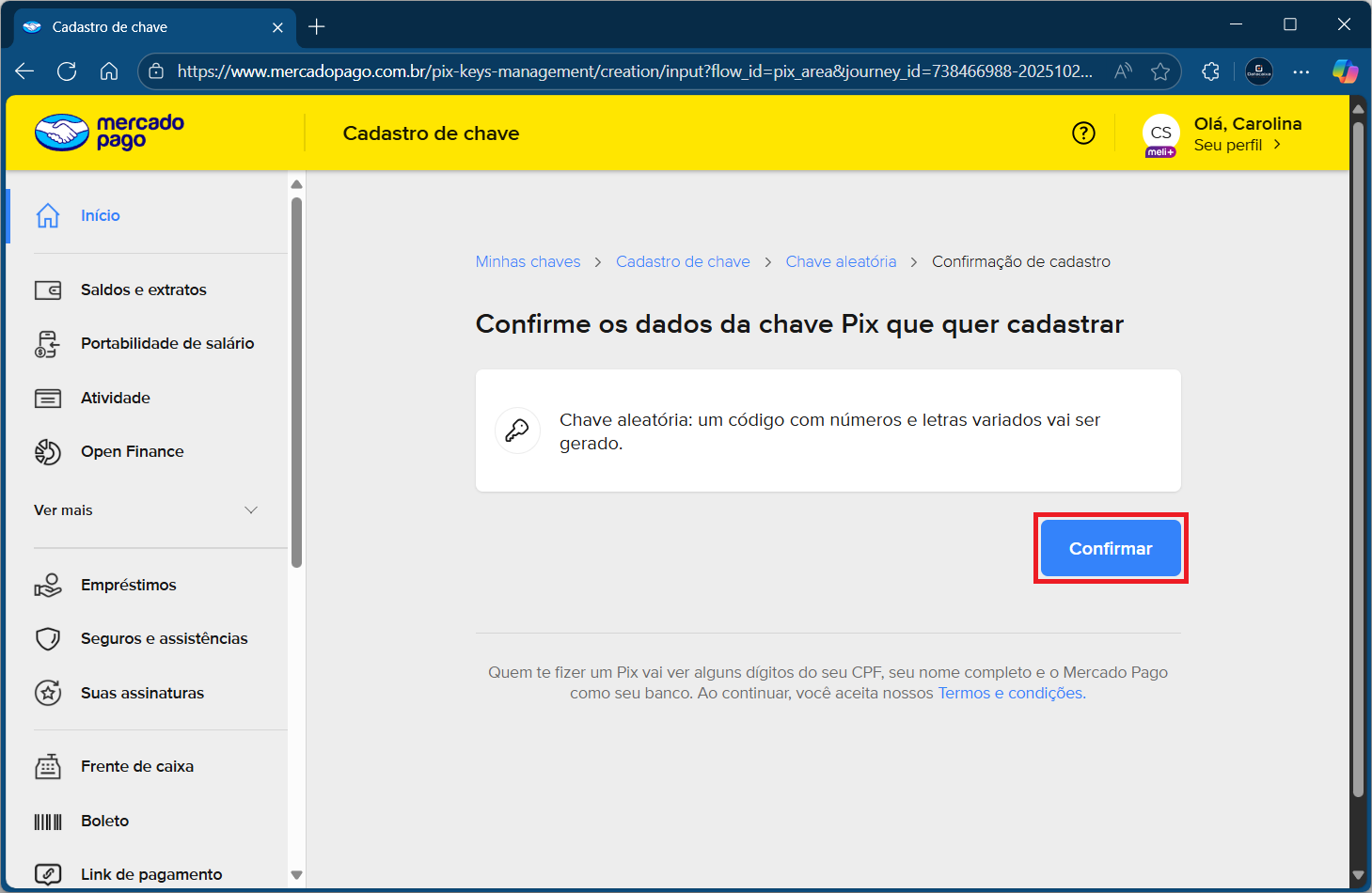Open the browser settings ellipsis menu
Viewport: 1372px width, 893px height.
point(1301,70)
